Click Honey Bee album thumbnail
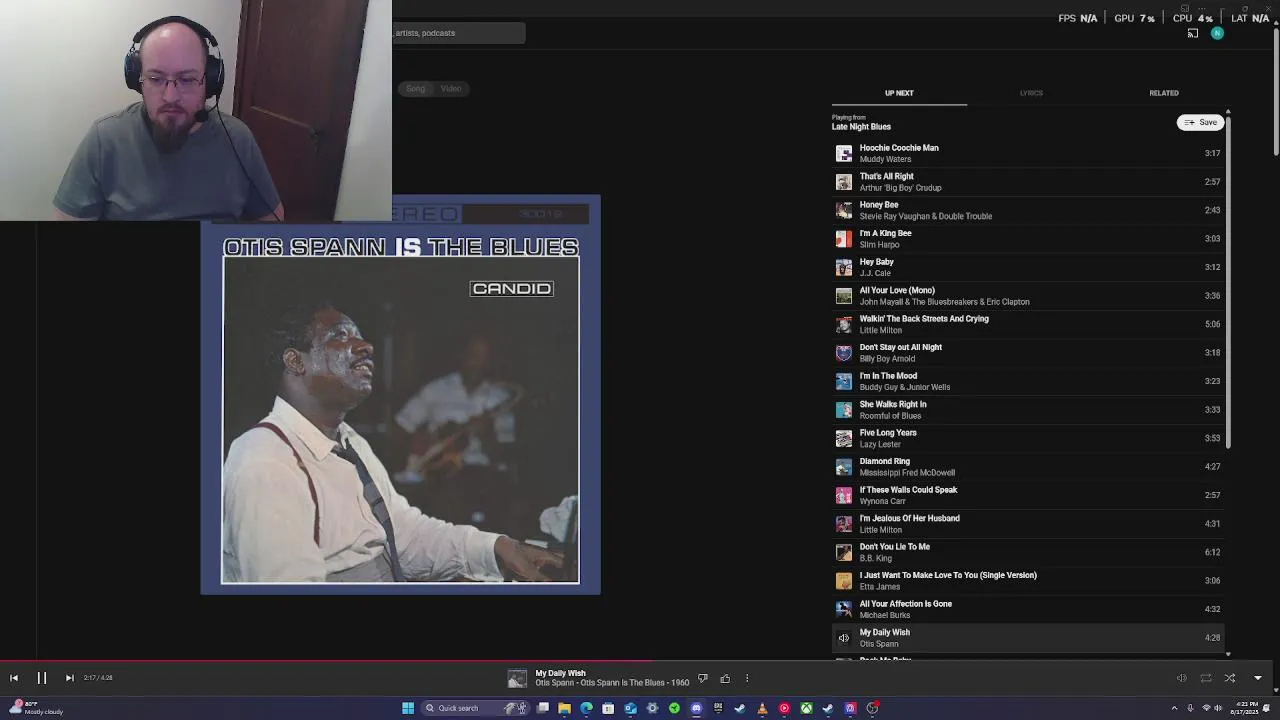Screen dimensions: 1280x720 tap(844, 210)
